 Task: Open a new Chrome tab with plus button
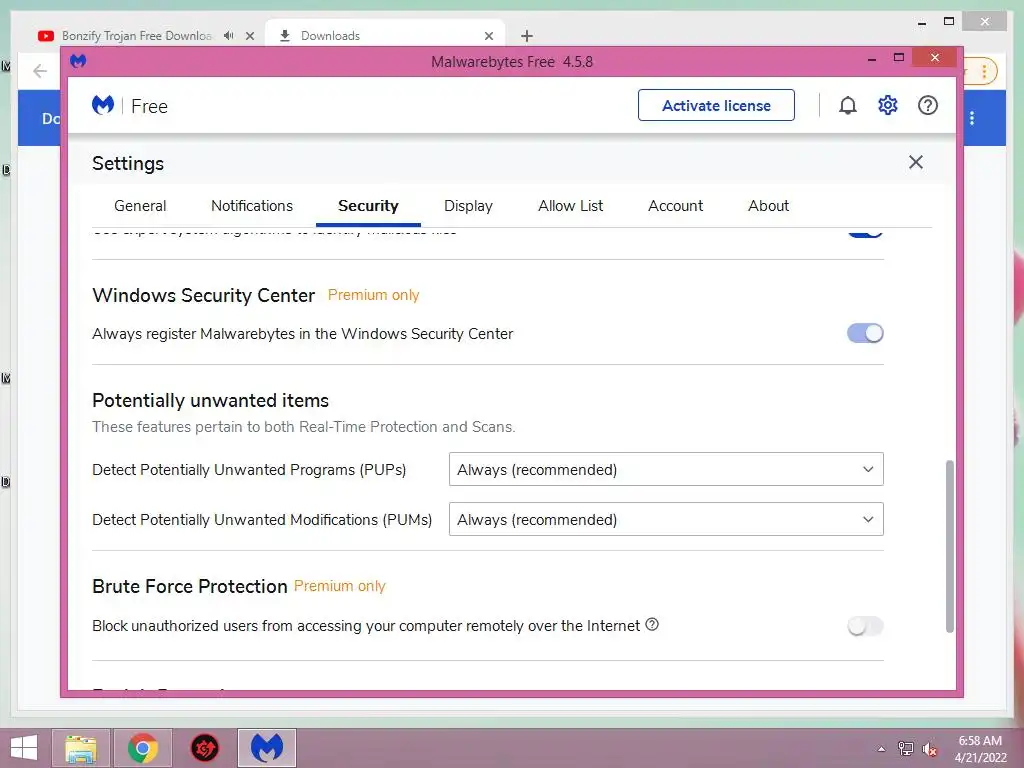(x=527, y=36)
